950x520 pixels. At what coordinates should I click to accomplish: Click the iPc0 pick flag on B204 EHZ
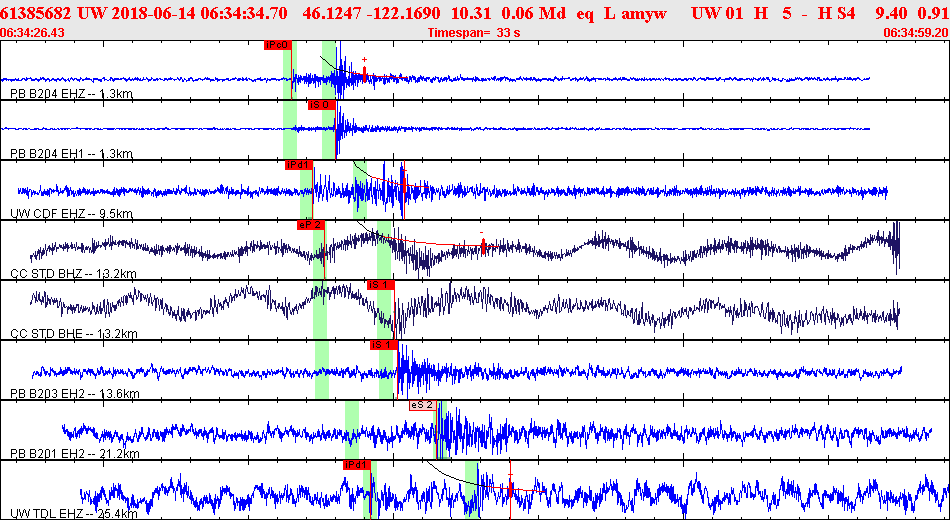pyautogui.click(x=277, y=45)
